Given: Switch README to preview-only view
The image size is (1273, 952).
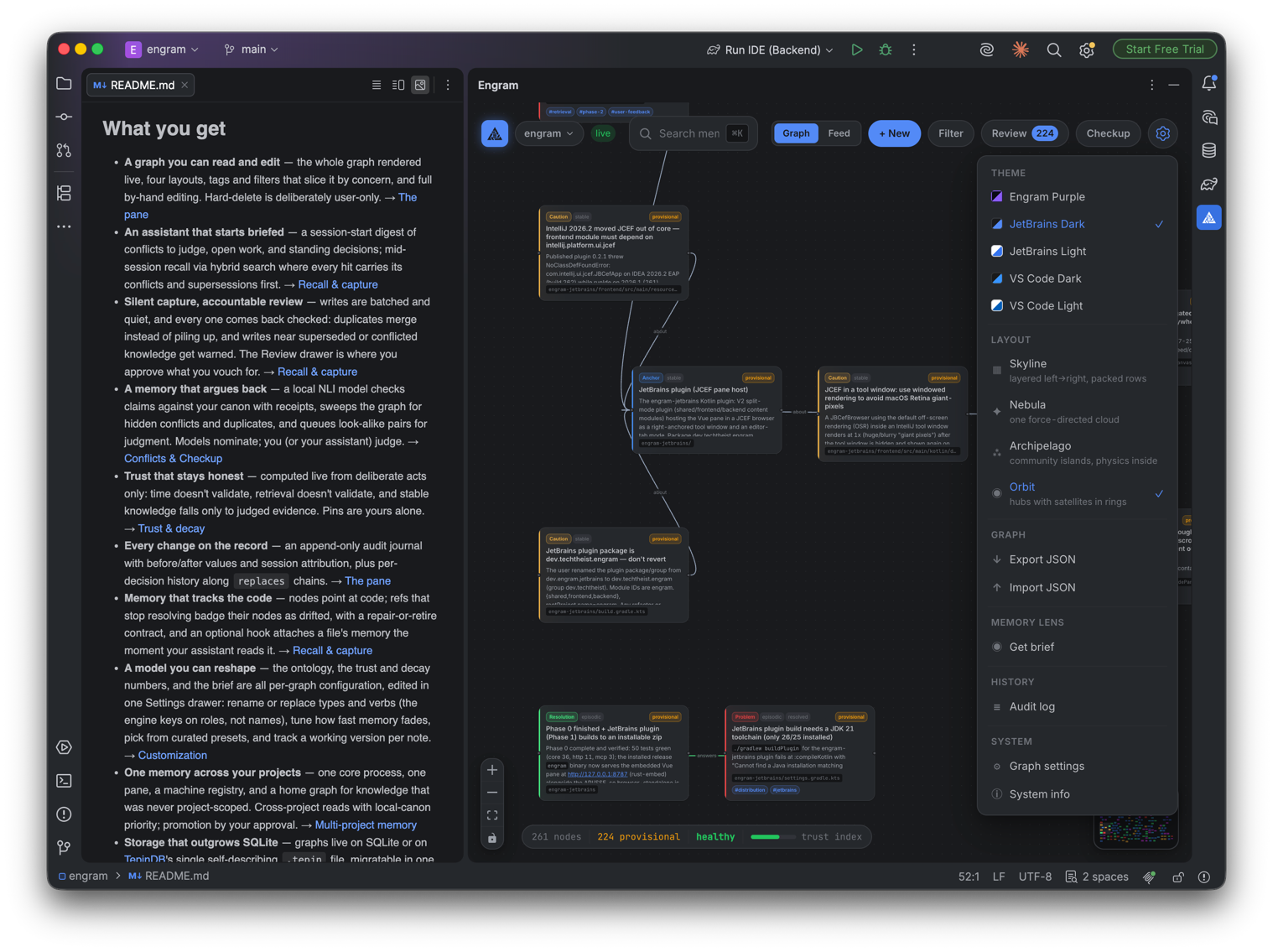Looking at the screenshot, I should [x=420, y=85].
